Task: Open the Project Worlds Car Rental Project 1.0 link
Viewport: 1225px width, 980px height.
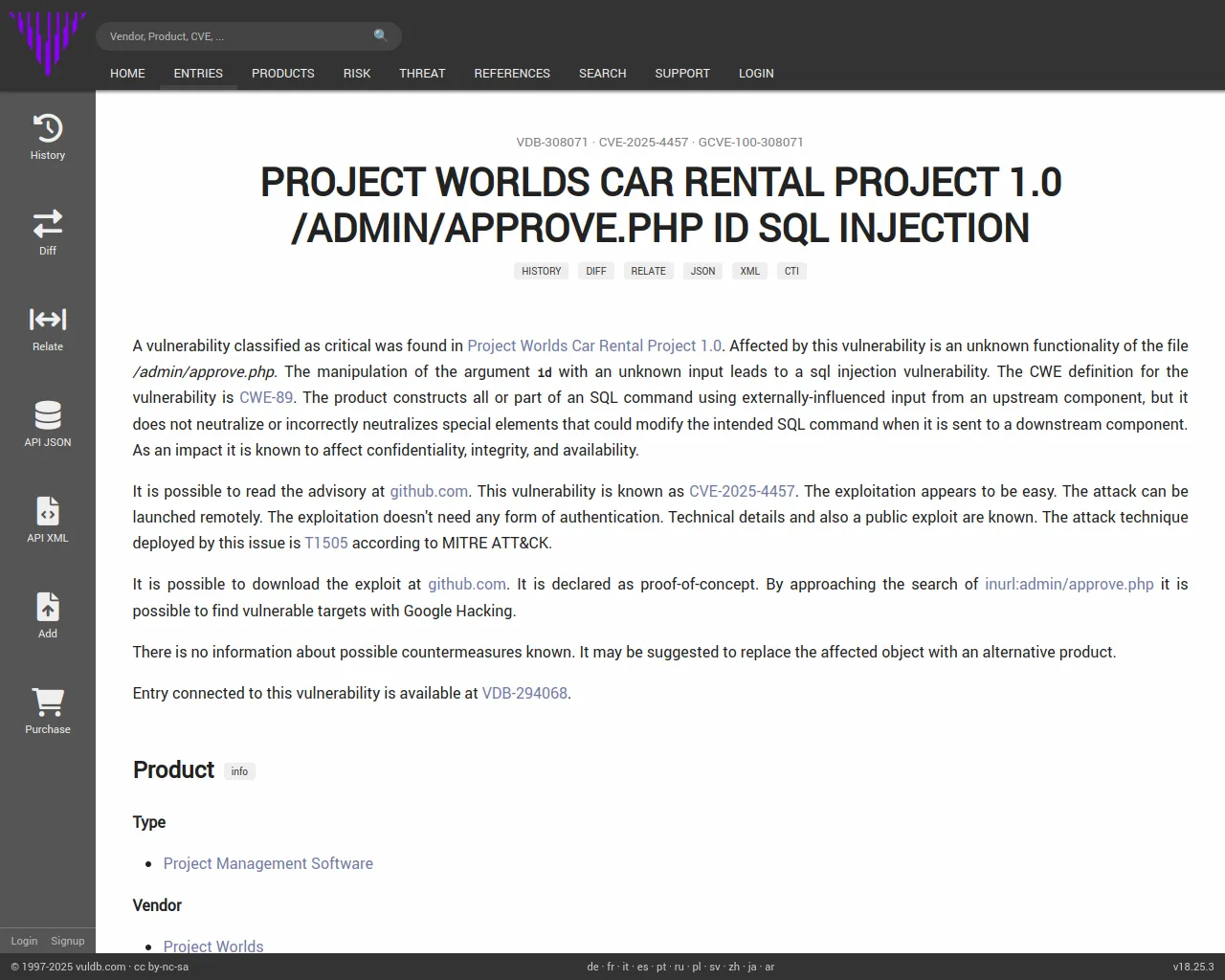Action: click(x=594, y=345)
